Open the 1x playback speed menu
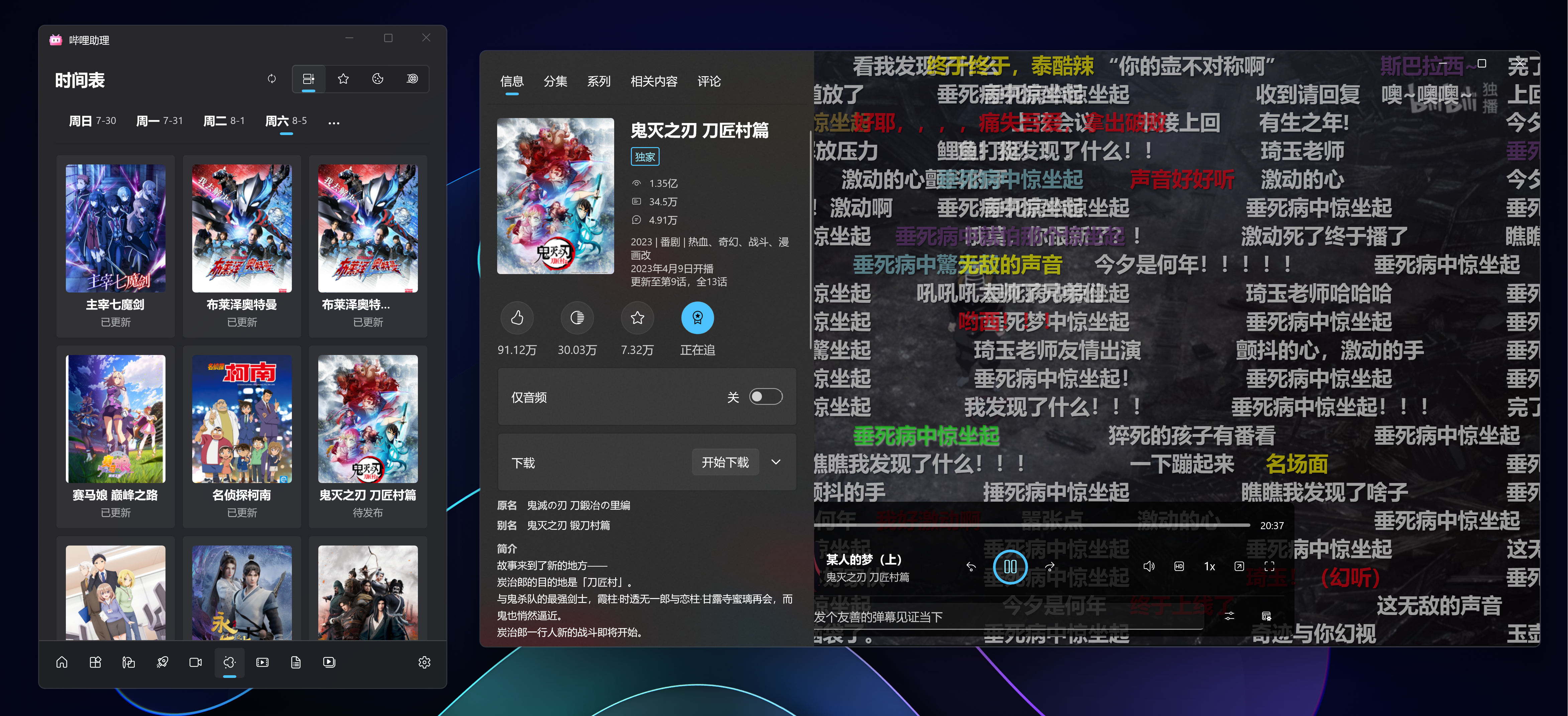The width and height of the screenshot is (1568, 716). coord(1209,566)
